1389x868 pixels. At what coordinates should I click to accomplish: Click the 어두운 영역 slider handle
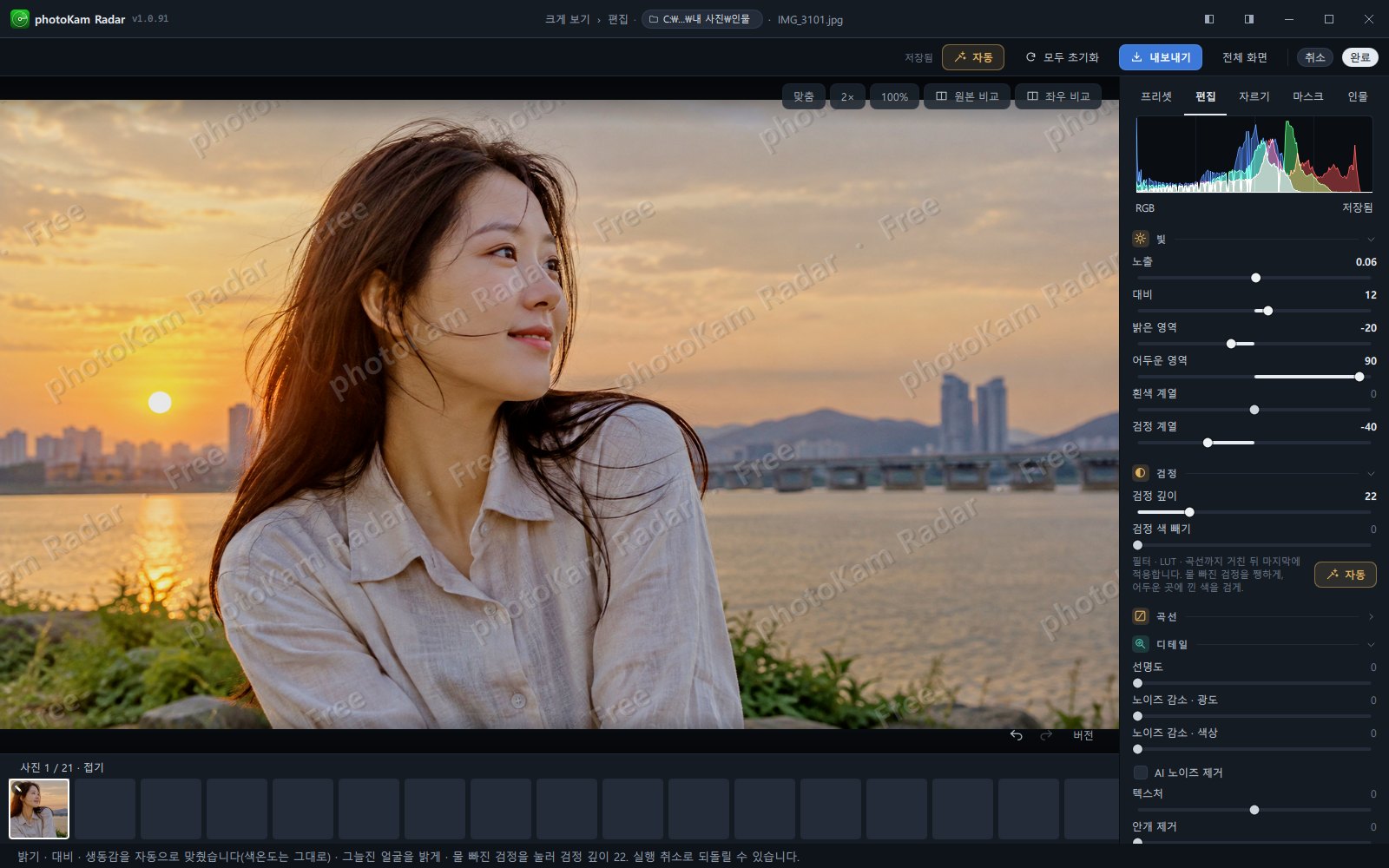[1359, 377]
